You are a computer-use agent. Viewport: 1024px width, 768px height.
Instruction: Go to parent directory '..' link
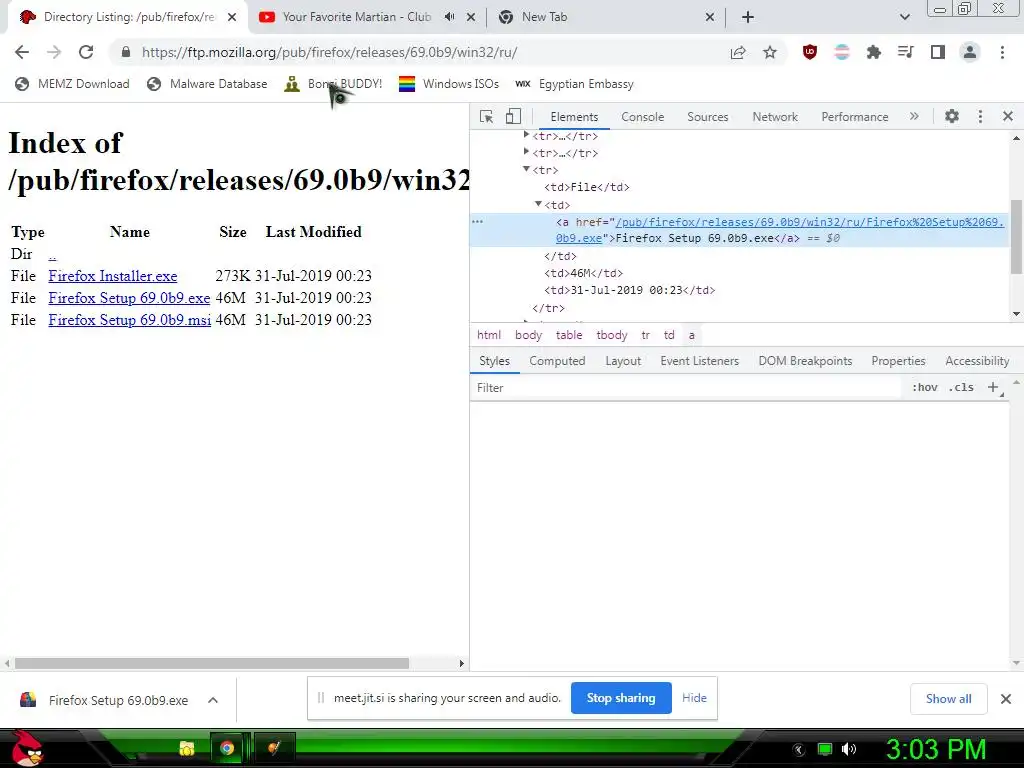click(52, 254)
